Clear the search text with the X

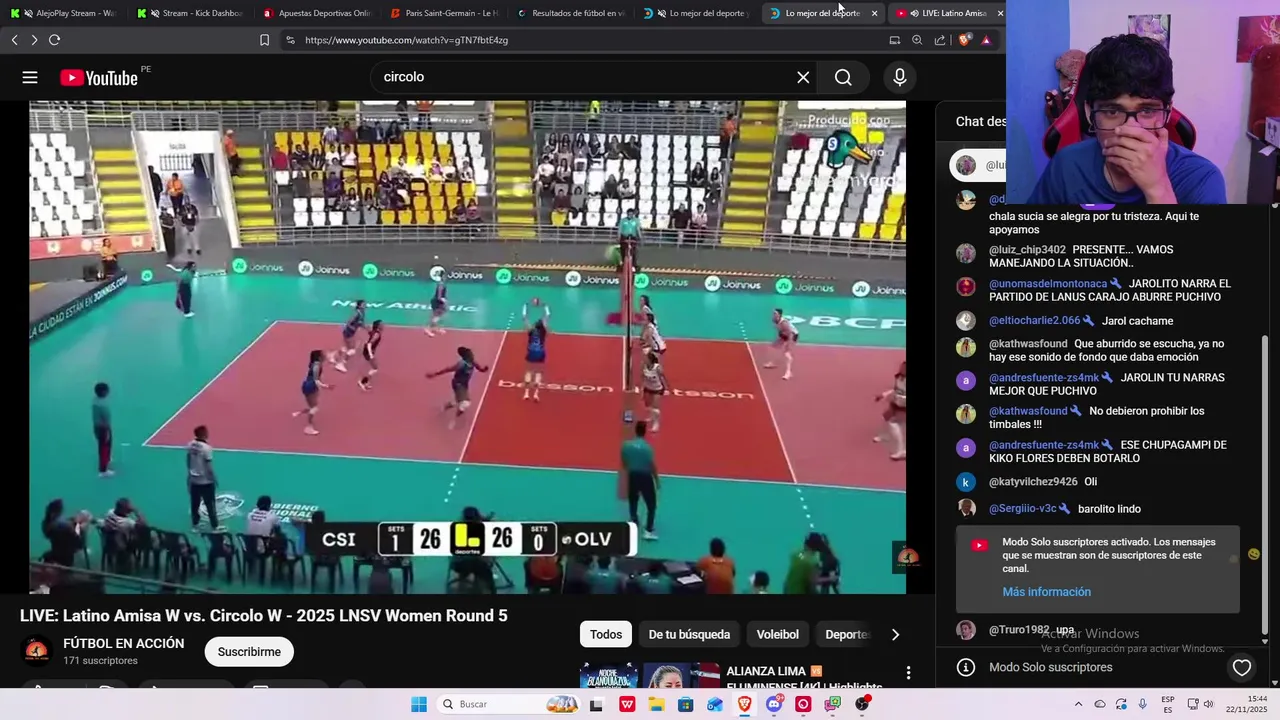pyautogui.click(x=803, y=77)
